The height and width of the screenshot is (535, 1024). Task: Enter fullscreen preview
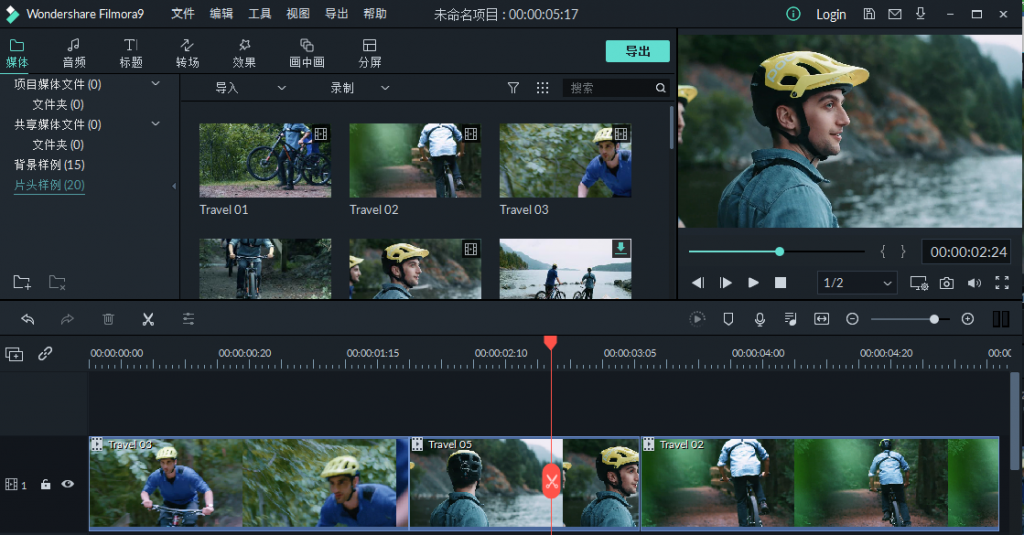pos(1002,283)
